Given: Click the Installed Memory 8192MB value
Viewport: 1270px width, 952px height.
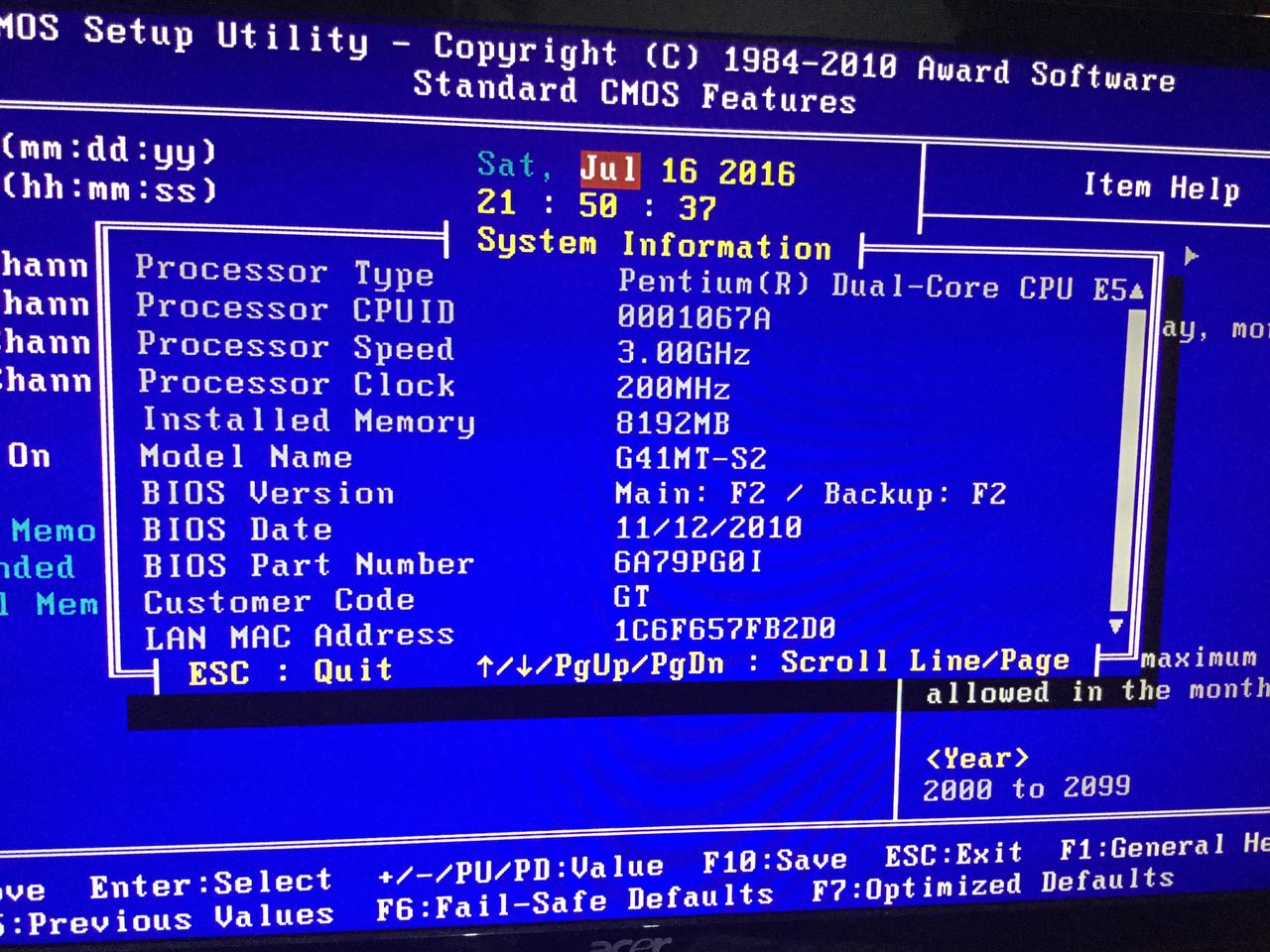Looking at the screenshot, I should point(673,423).
